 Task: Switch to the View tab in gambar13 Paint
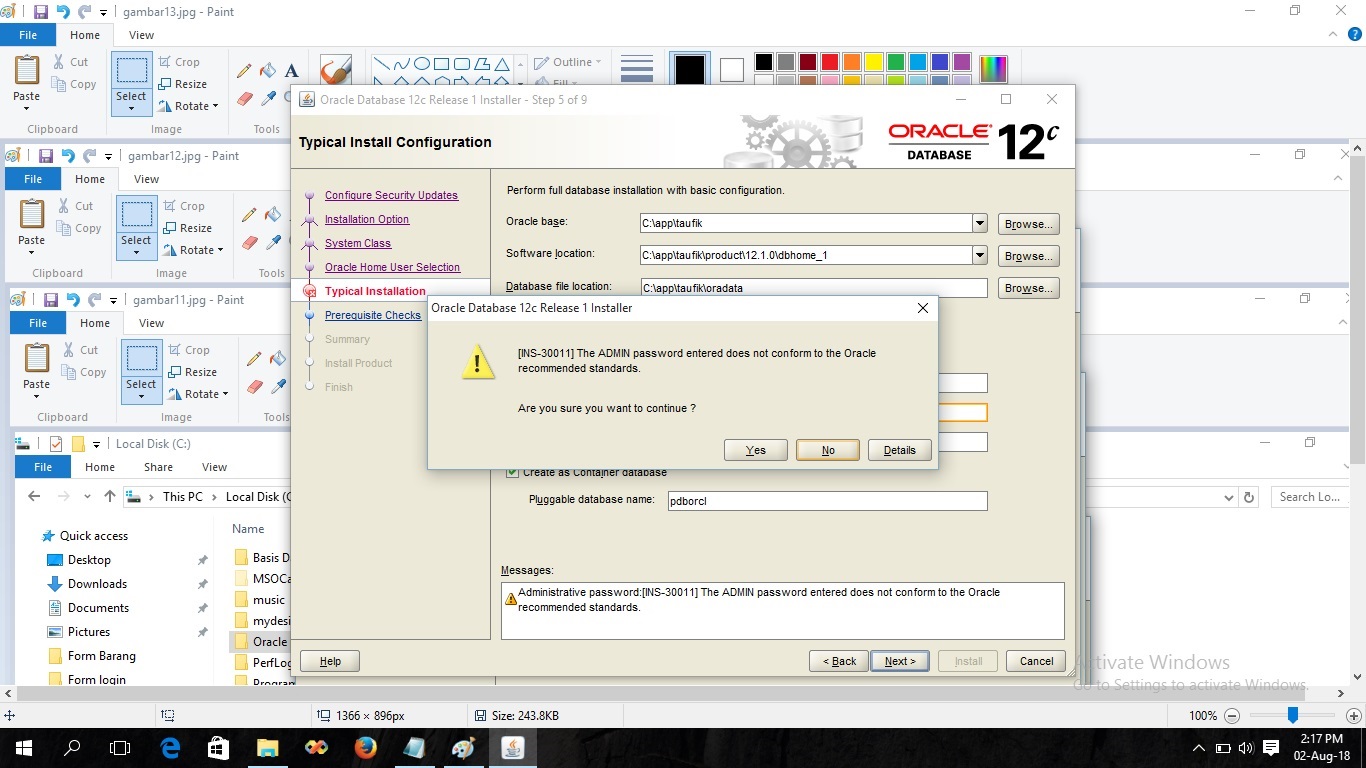[142, 35]
